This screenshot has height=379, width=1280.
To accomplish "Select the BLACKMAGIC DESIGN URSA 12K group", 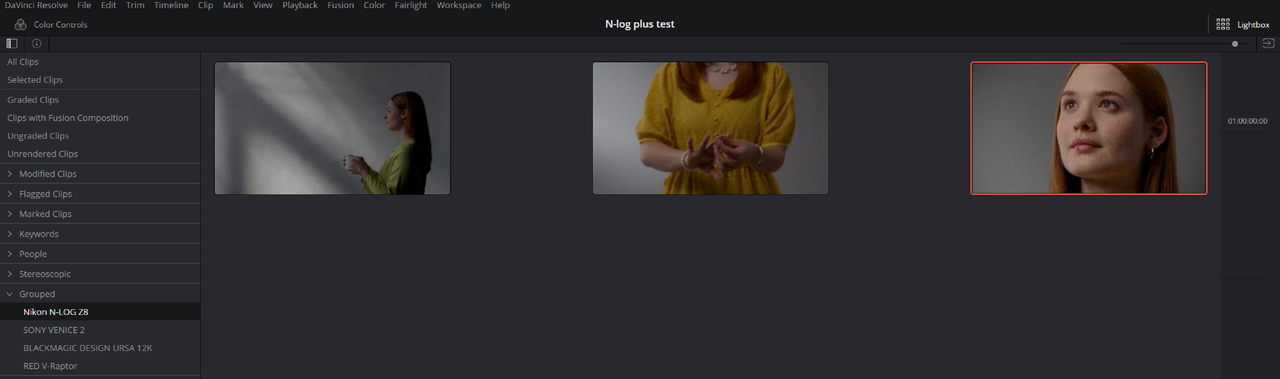I will pos(100,348).
